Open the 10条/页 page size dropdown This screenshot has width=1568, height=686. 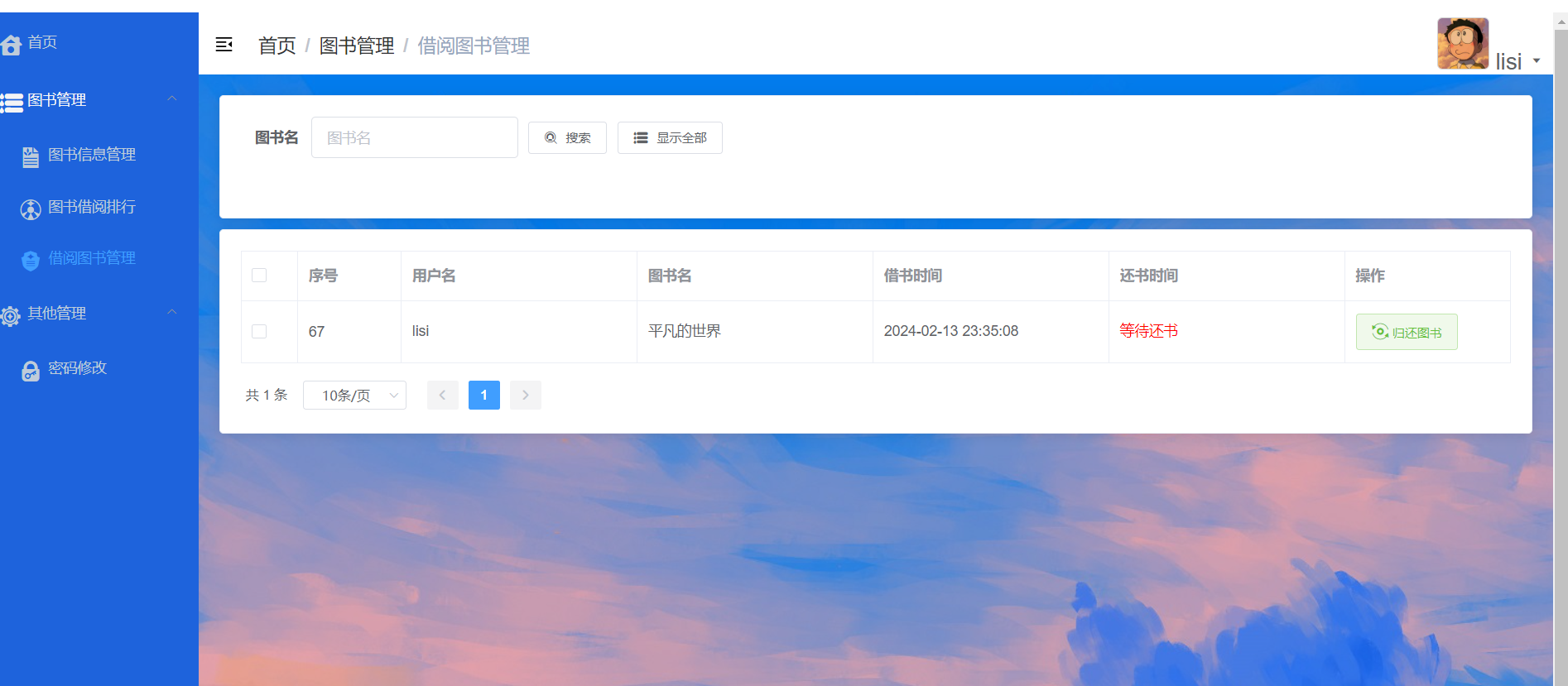pos(354,396)
